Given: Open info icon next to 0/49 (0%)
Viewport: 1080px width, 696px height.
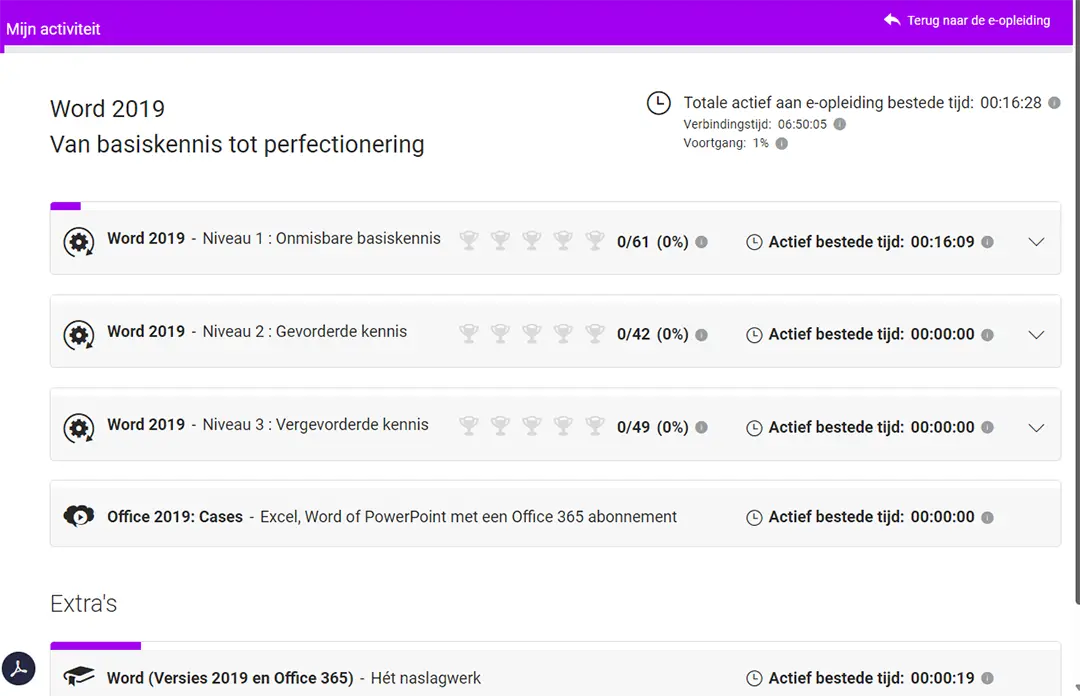Looking at the screenshot, I should [701, 427].
